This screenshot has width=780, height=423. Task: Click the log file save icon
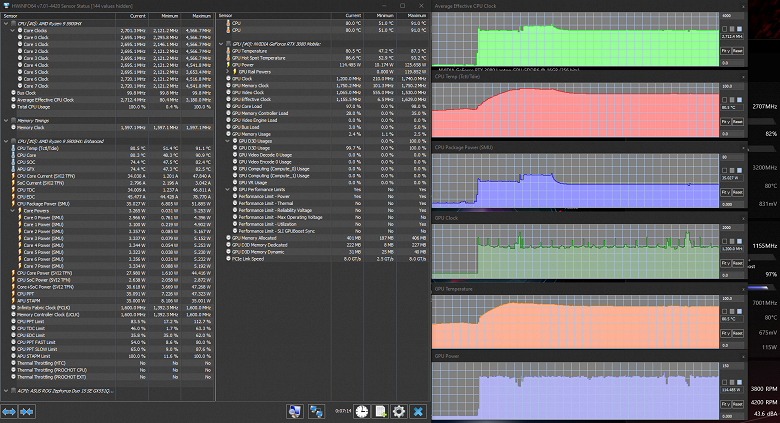pos(379,411)
